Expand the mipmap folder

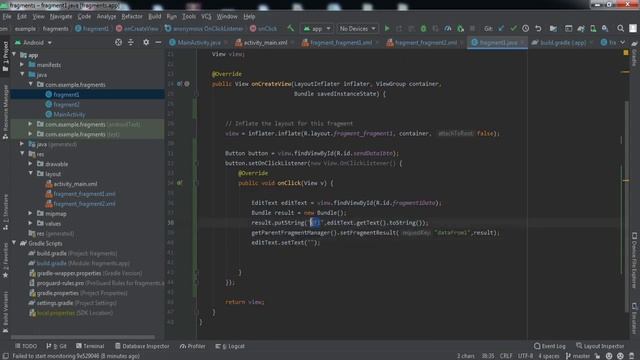(x=31, y=213)
